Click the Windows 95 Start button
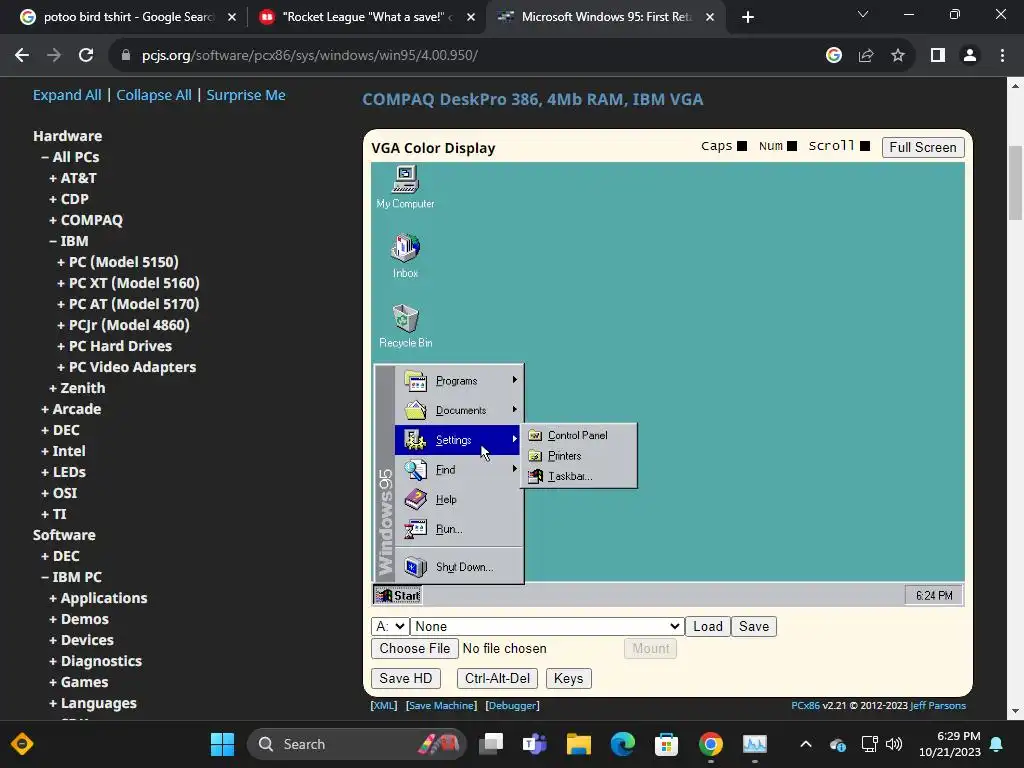The height and width of the screenshot is (768, 1024). tap(398, 595)
